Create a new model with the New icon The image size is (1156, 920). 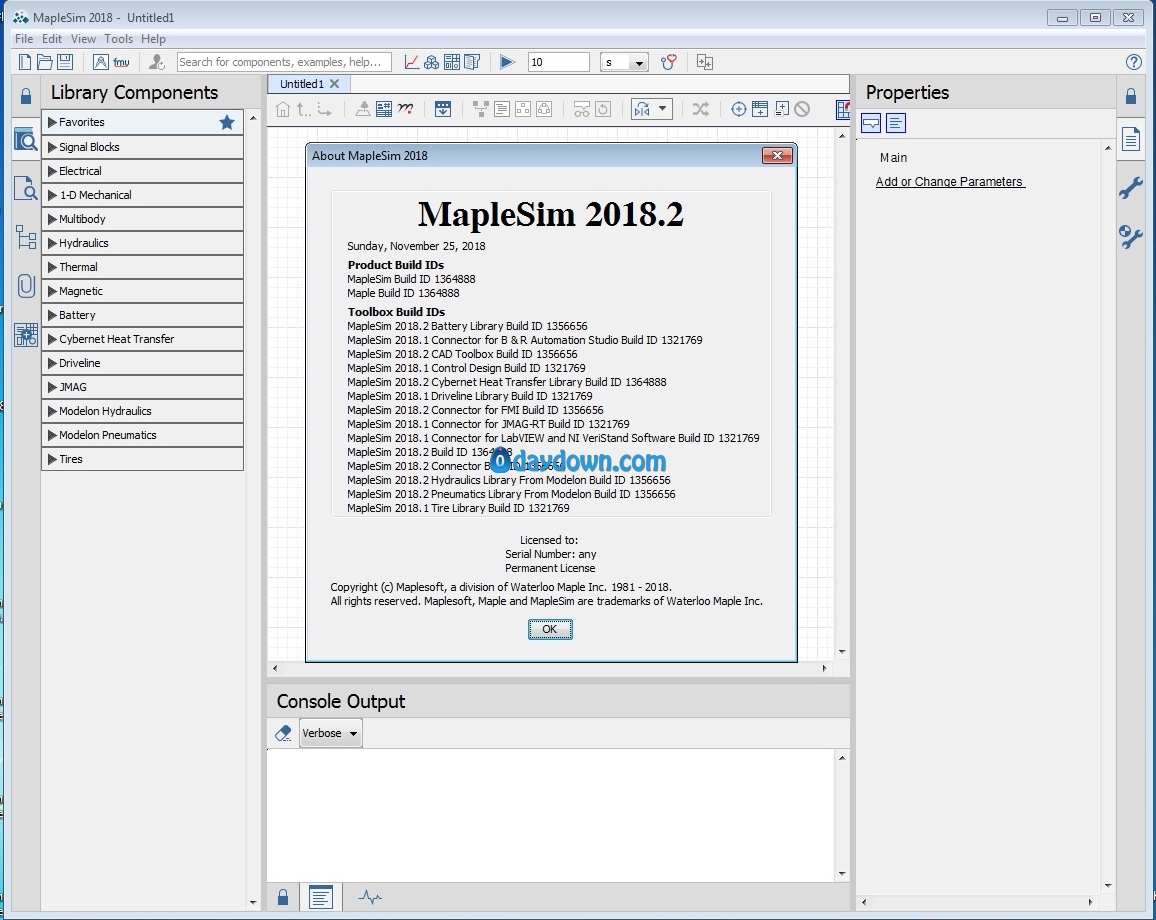pyautogui.click(x=25, y=62)
